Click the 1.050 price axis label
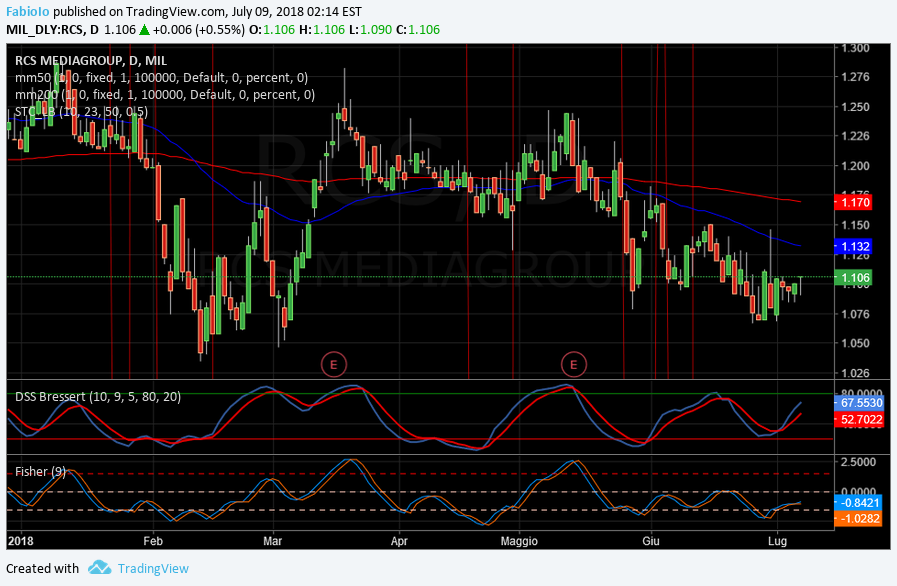The height and width of the screenshot is (586, 897). 855,343
